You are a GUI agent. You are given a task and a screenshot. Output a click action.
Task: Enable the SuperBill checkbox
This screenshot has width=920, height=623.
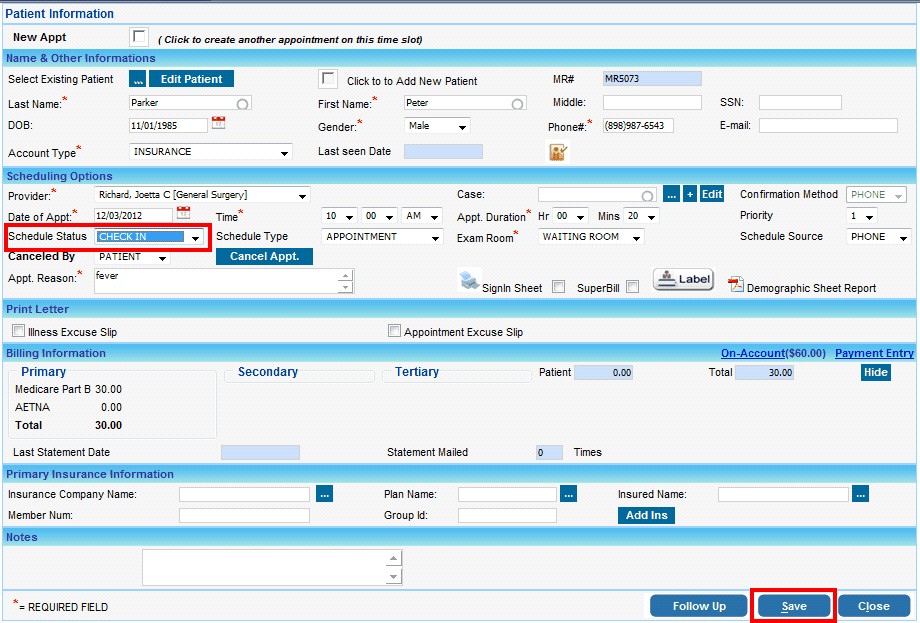tap(632, 287)
